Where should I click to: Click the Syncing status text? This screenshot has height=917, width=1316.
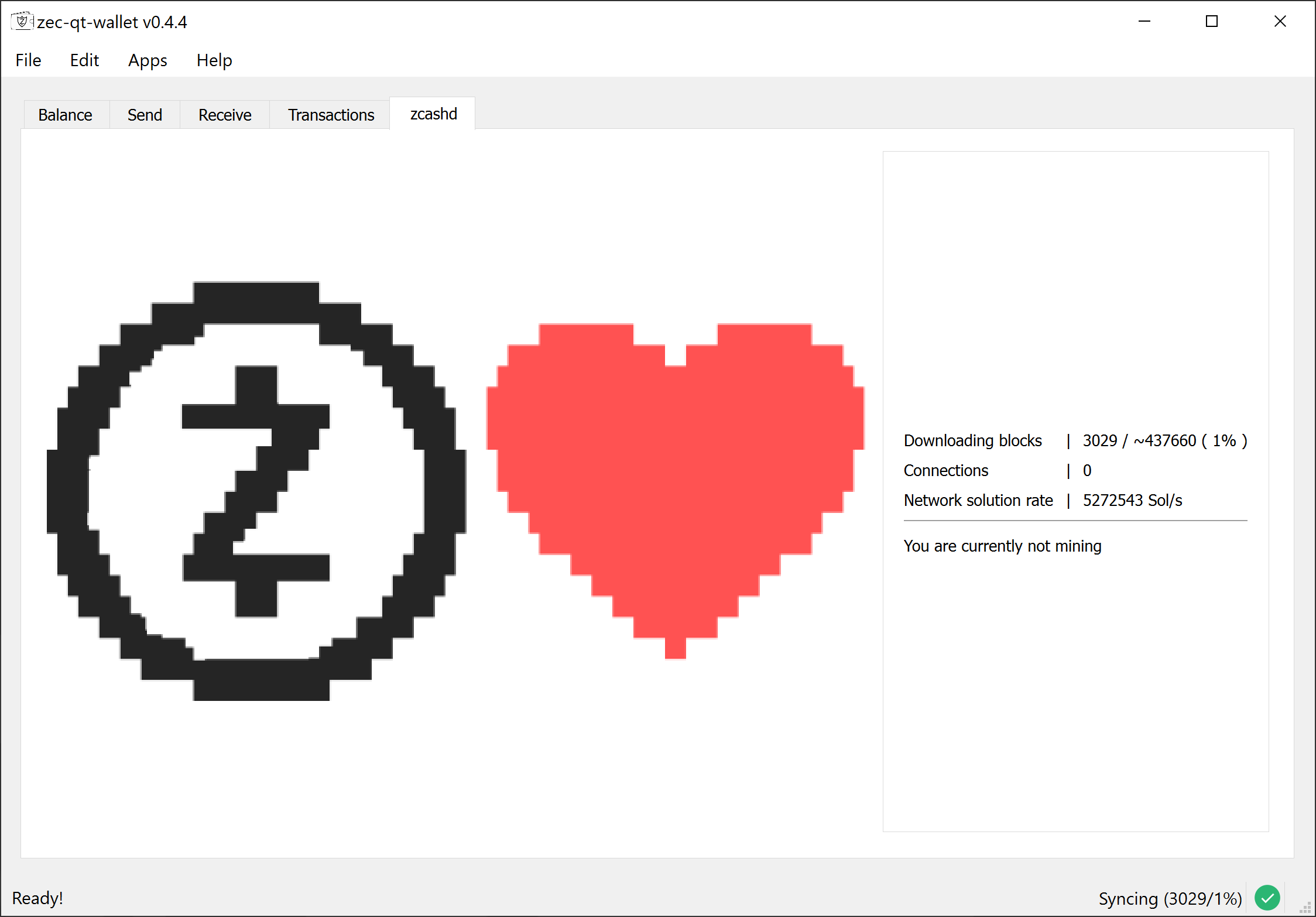[x=1170, y=898]
